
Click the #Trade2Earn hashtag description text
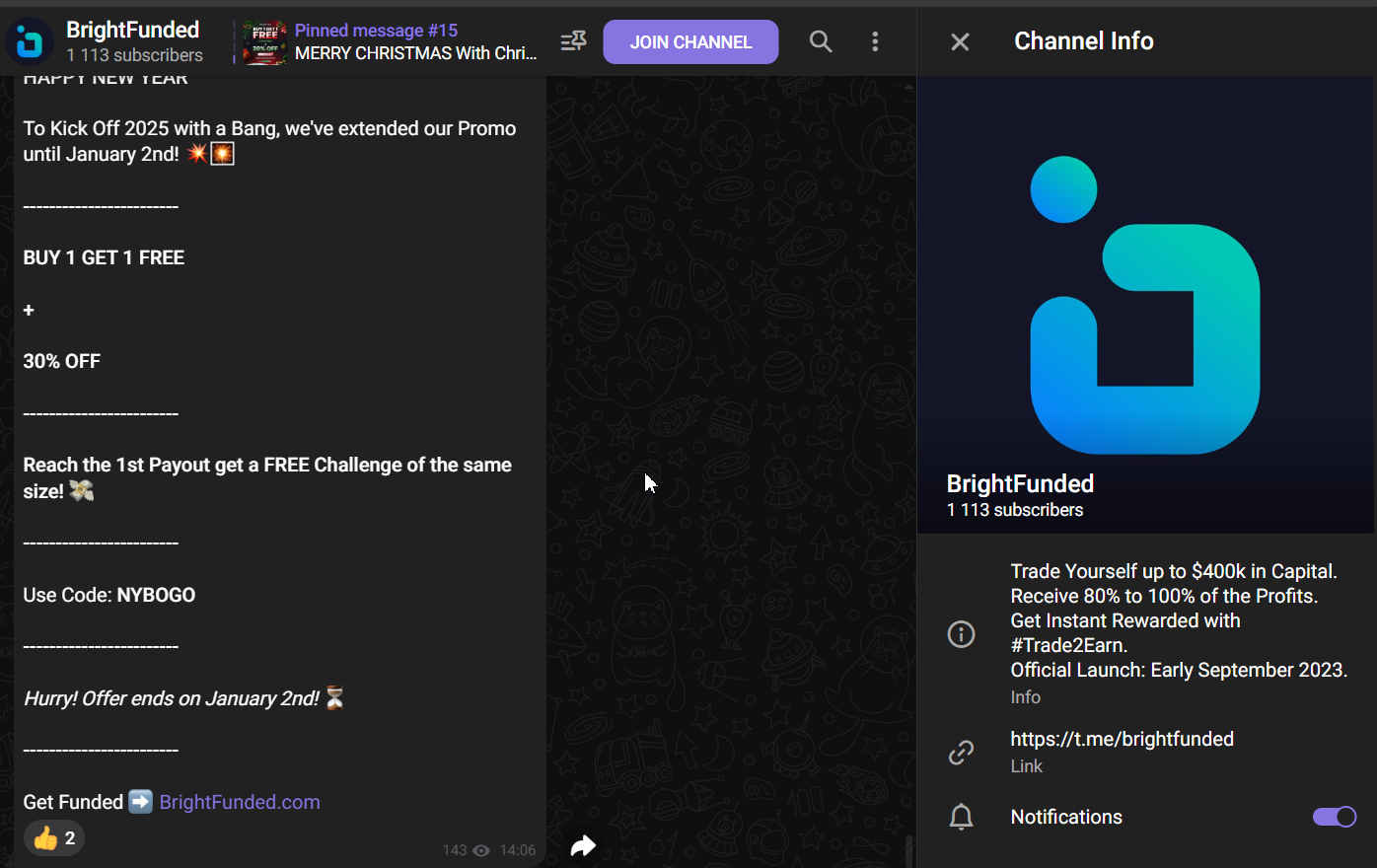[x=1068, y=645]
